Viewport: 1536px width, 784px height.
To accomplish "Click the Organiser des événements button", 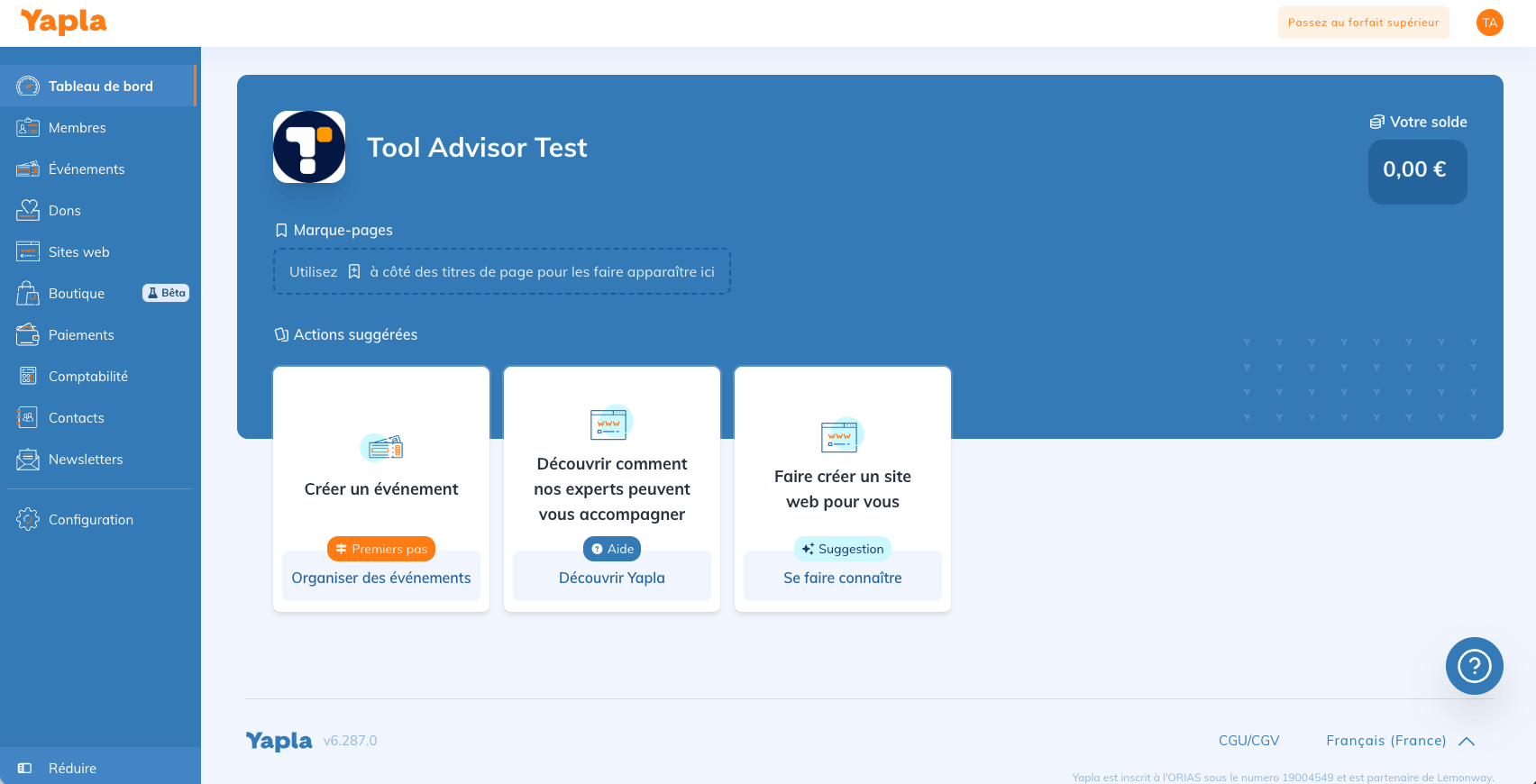I will pos(381,578).
